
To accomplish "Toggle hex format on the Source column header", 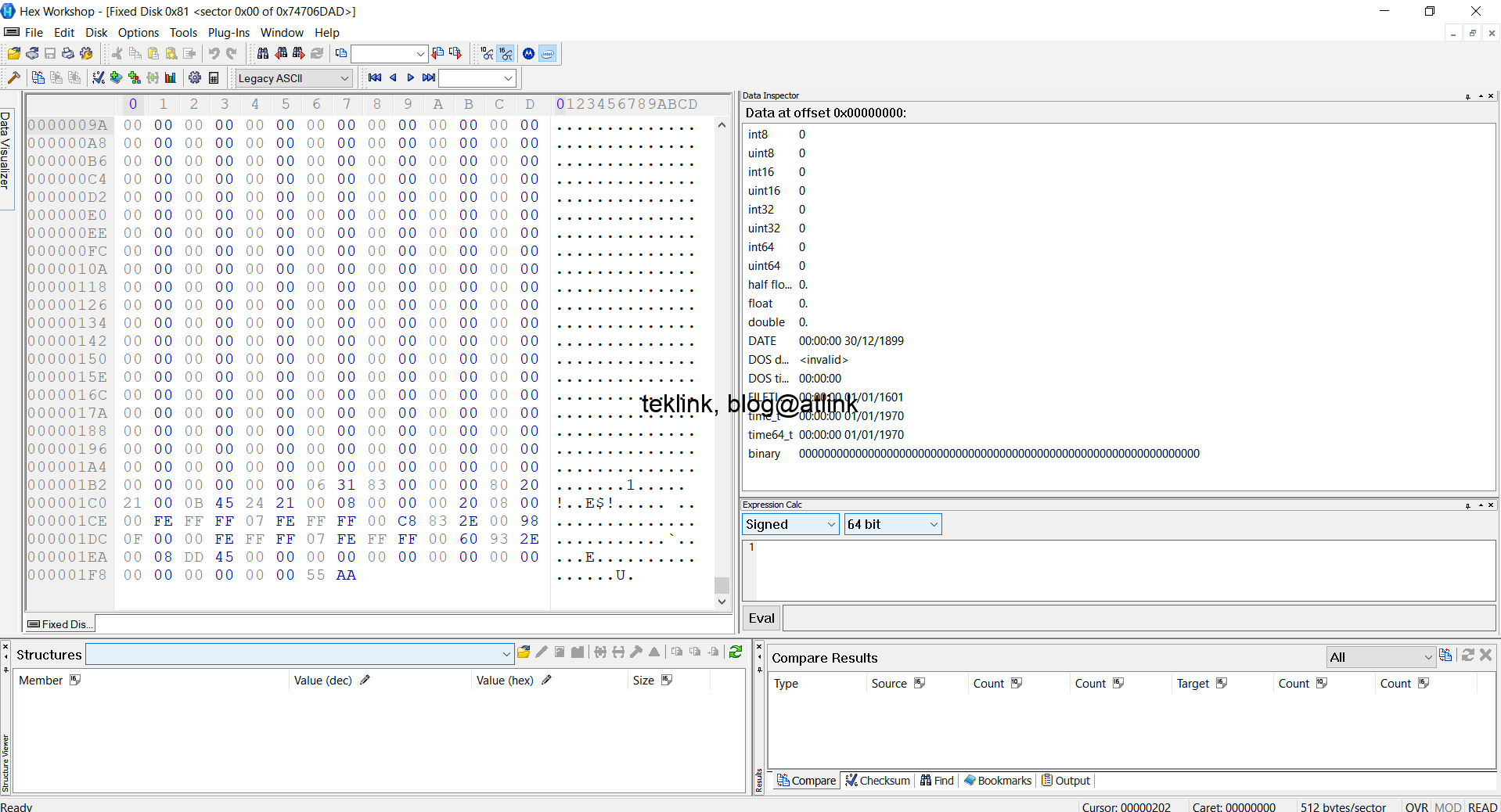I will pyautogui.click(x=920, y=683).
